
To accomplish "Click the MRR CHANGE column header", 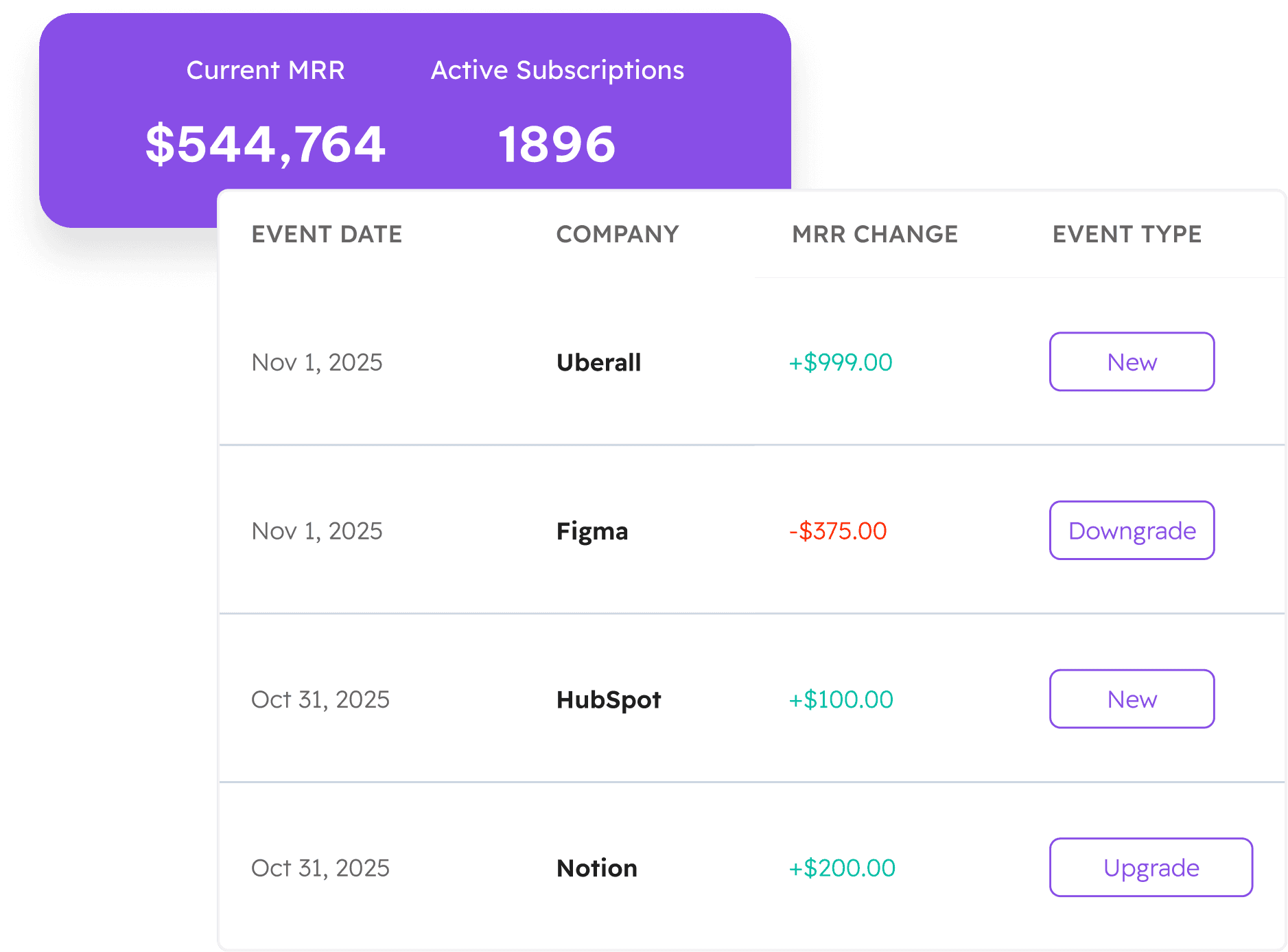I will click(874, 234).
